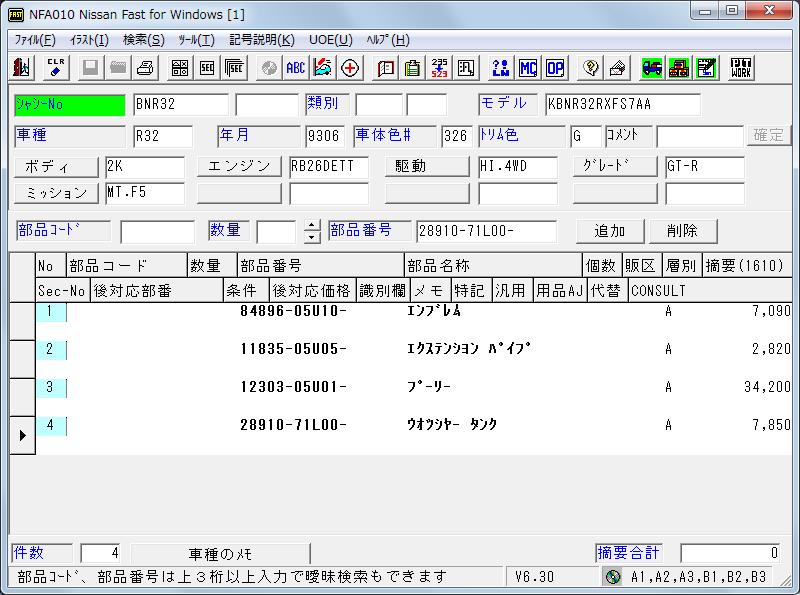The width and height of the screenshot is (800, 595).
Task: Open the ファイル(F) menu
Action: point(35,40)
